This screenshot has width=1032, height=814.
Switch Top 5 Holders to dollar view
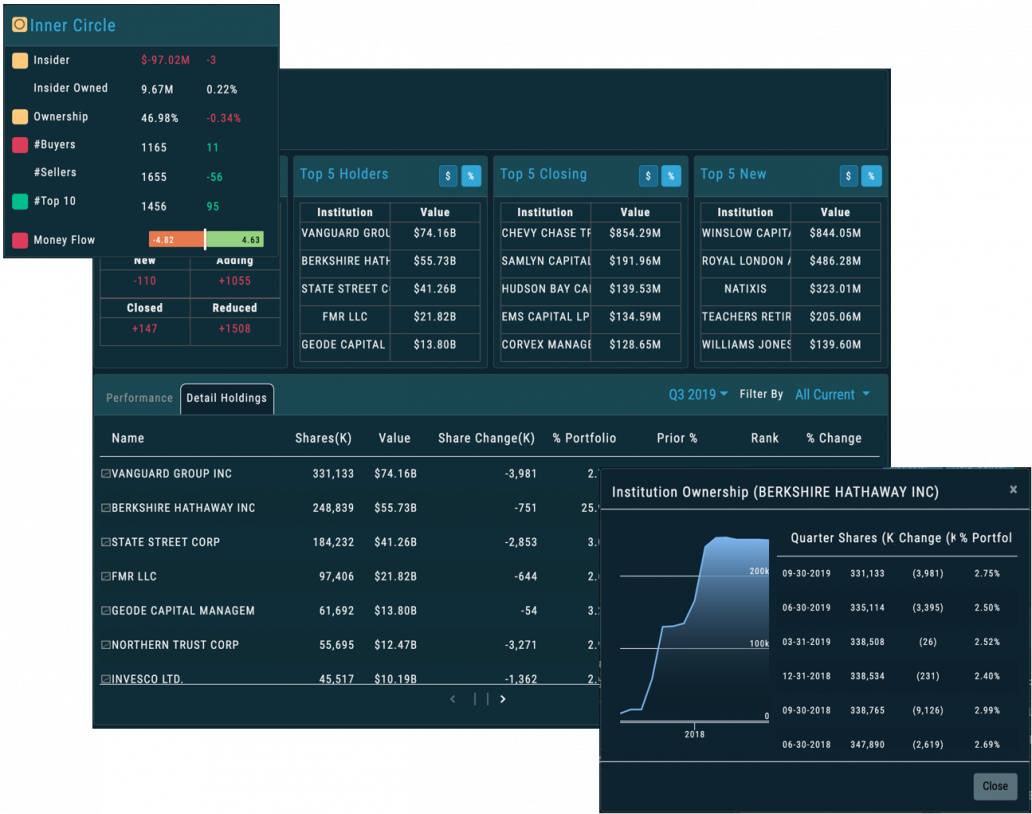(448, 176)
